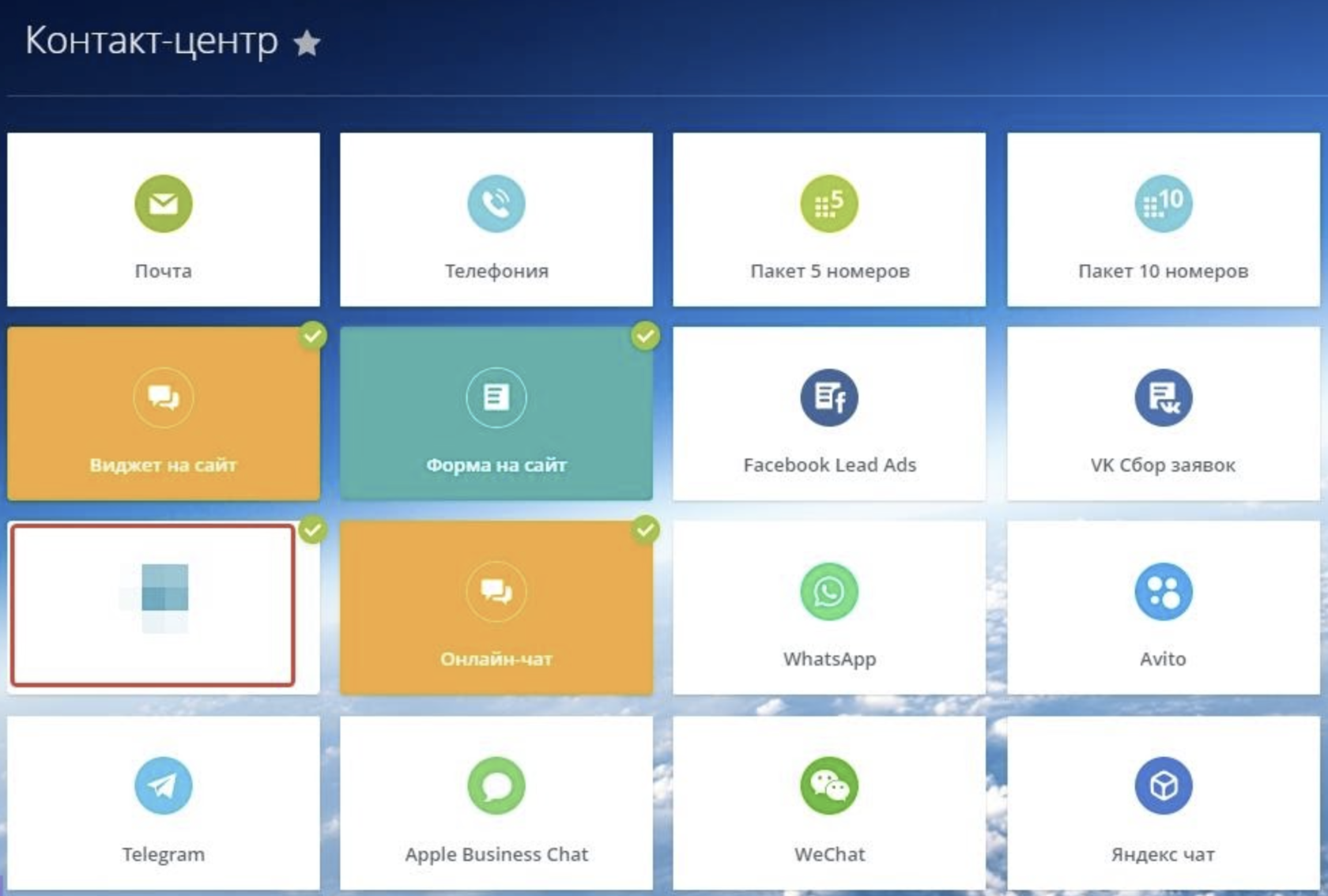Screen dimensions: 1328x896
Task: Select the WeChat green icon
Action: click(829, 785)
